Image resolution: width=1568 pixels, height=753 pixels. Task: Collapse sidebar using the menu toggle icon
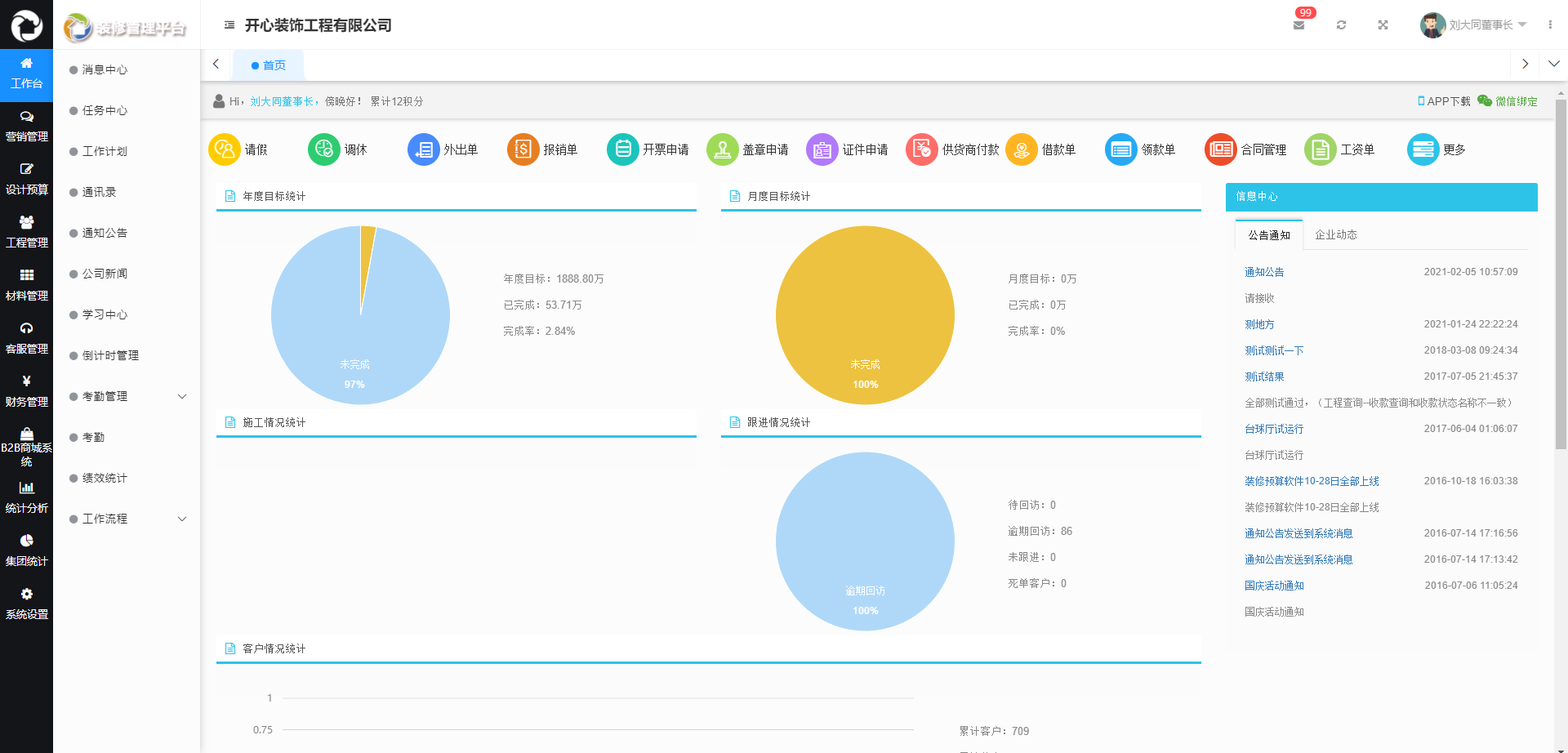click(229, 25)
